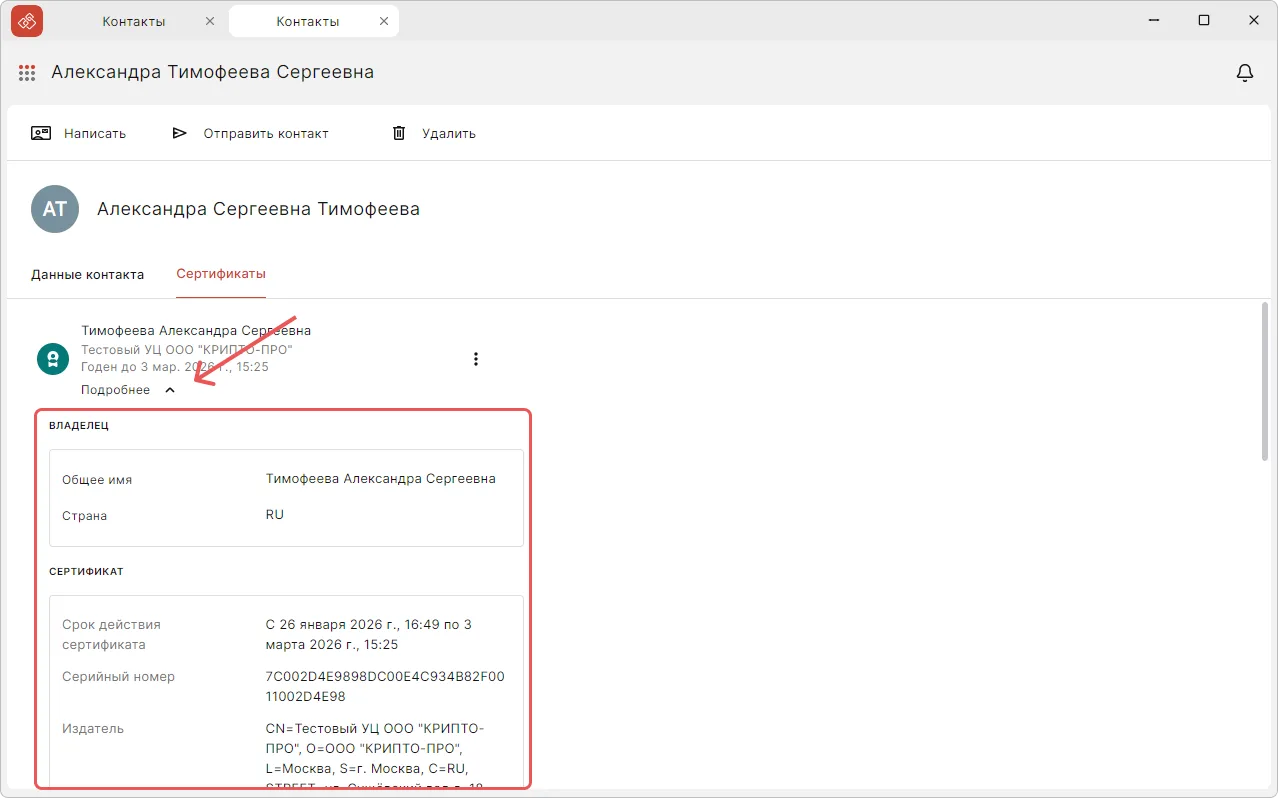Delete the contact with Удалить
The width and height of the screenshot is (1278, 798).
pyautogui.click(x=434, y=133)
